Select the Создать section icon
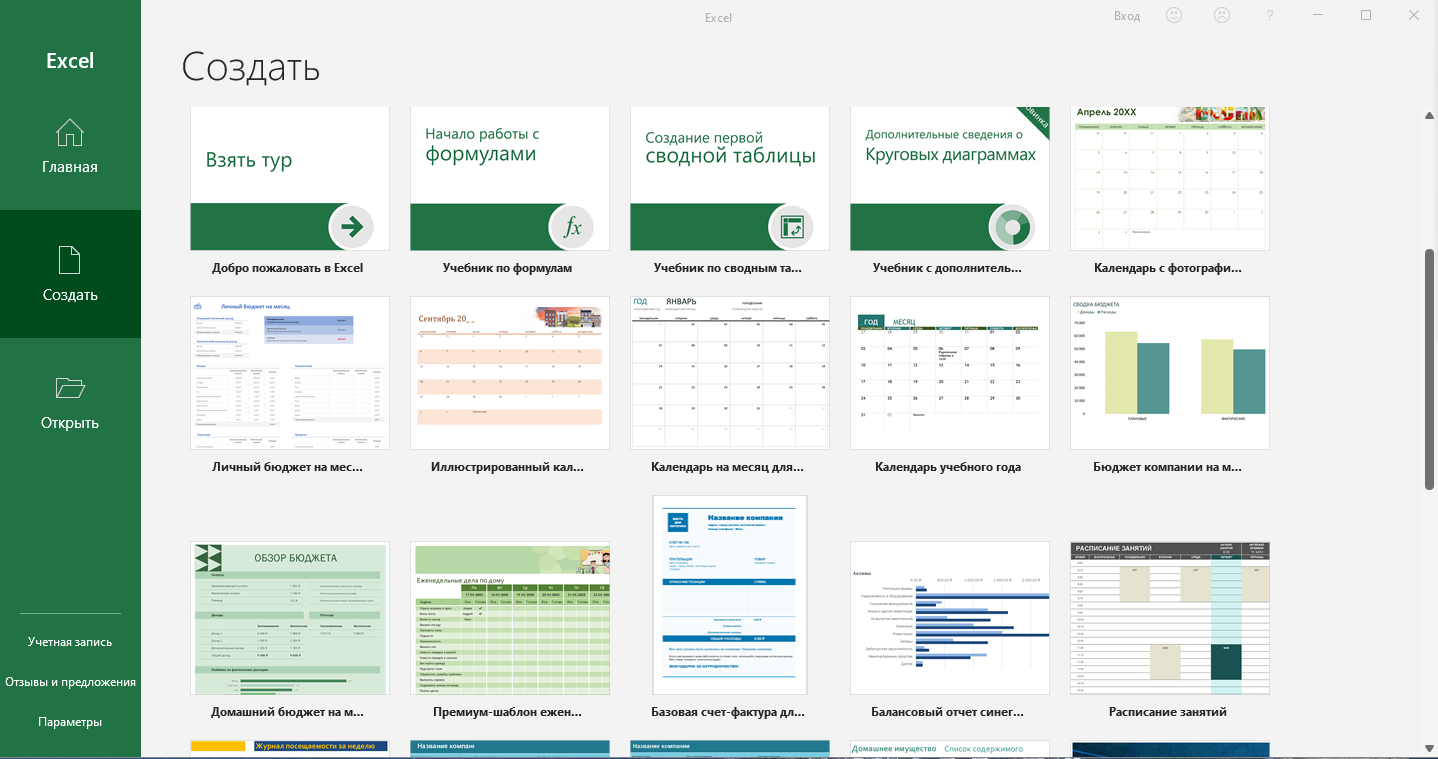Image resolution: width=1438 pixels, height=759 pixels. 70,273
